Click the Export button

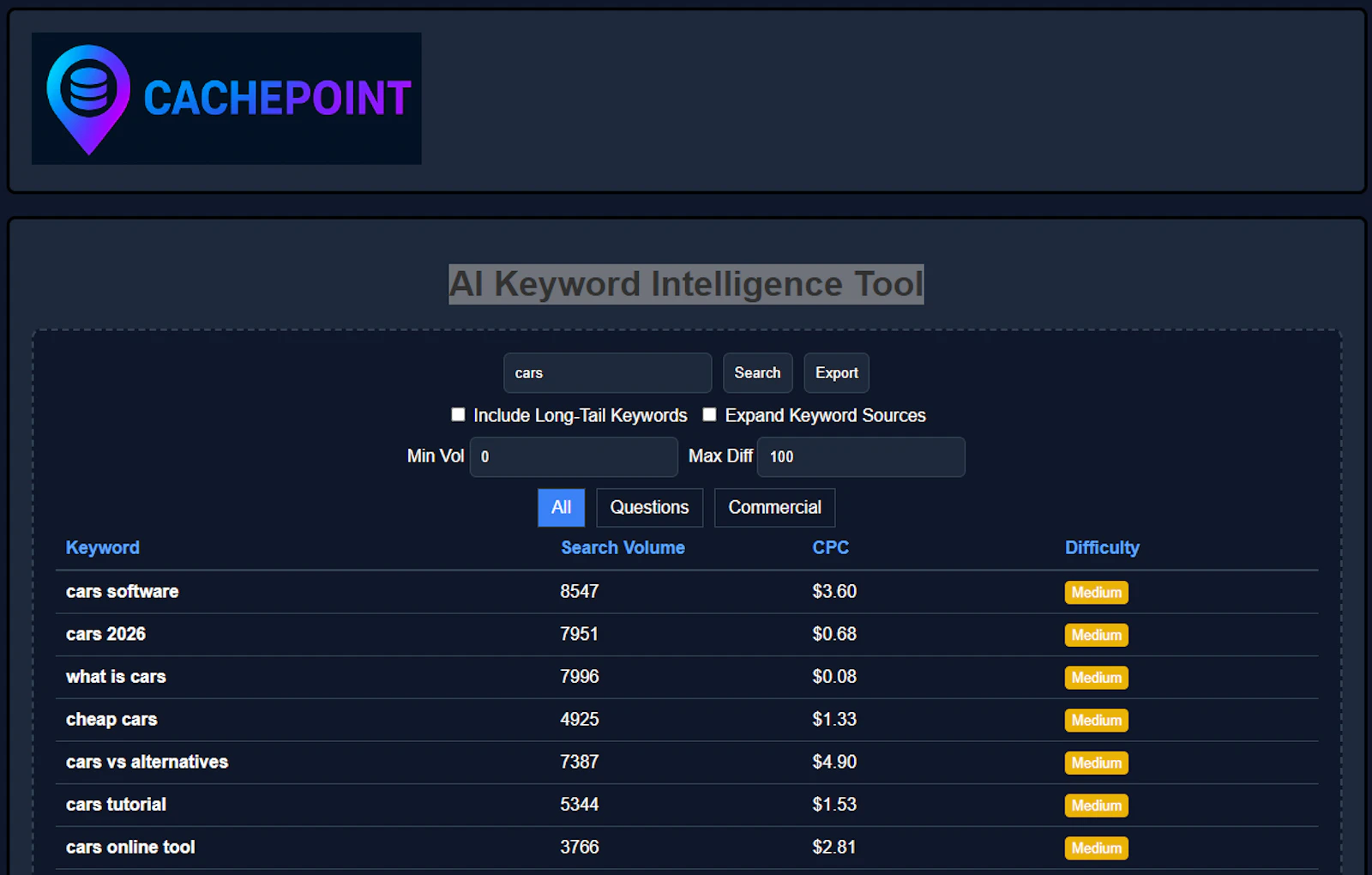(x=836, y=373)
